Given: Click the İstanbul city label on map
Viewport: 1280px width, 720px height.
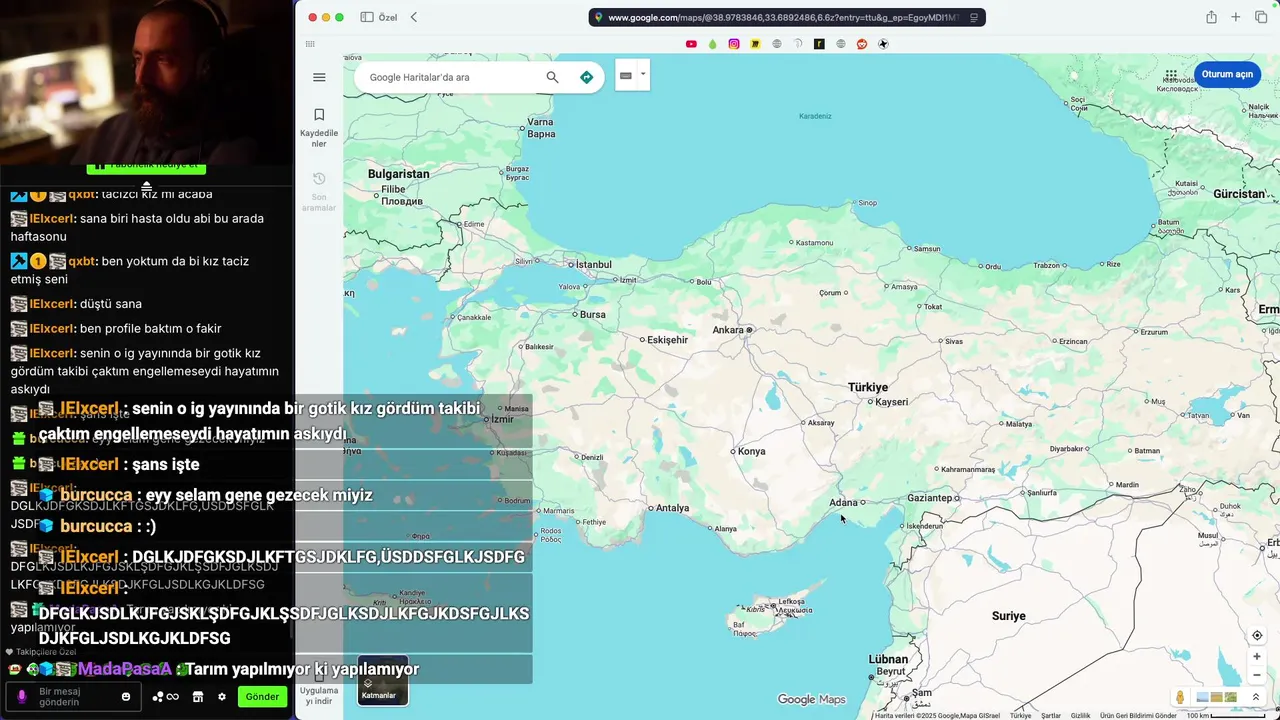Looking at the screenshot, I should 593,265.
